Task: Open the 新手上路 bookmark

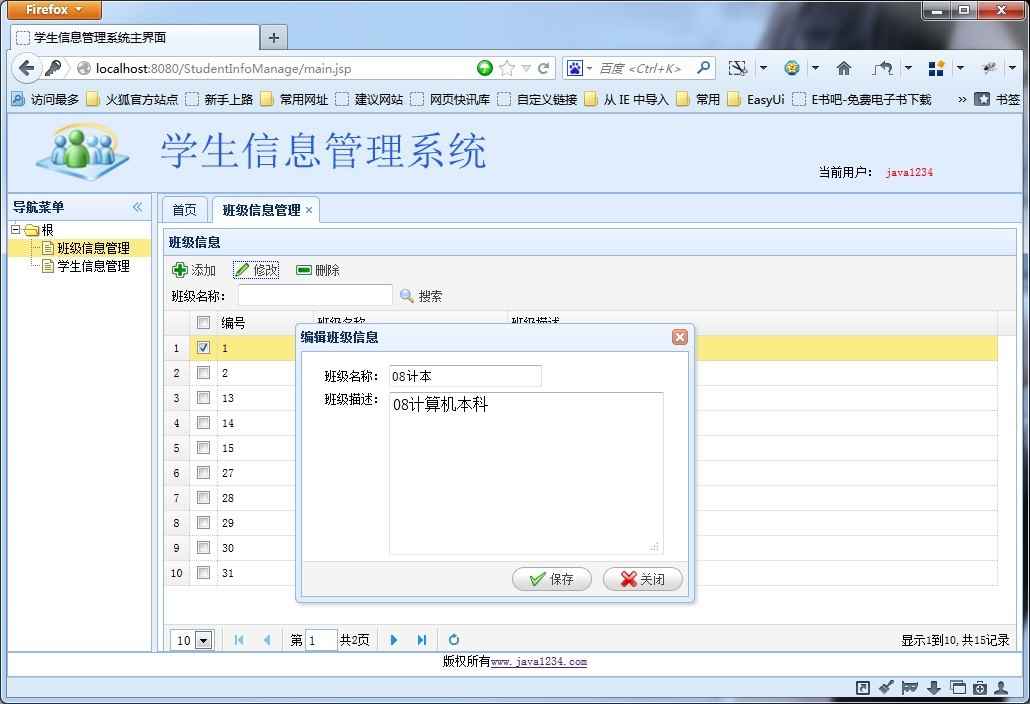Action: [x=219, y=99]
